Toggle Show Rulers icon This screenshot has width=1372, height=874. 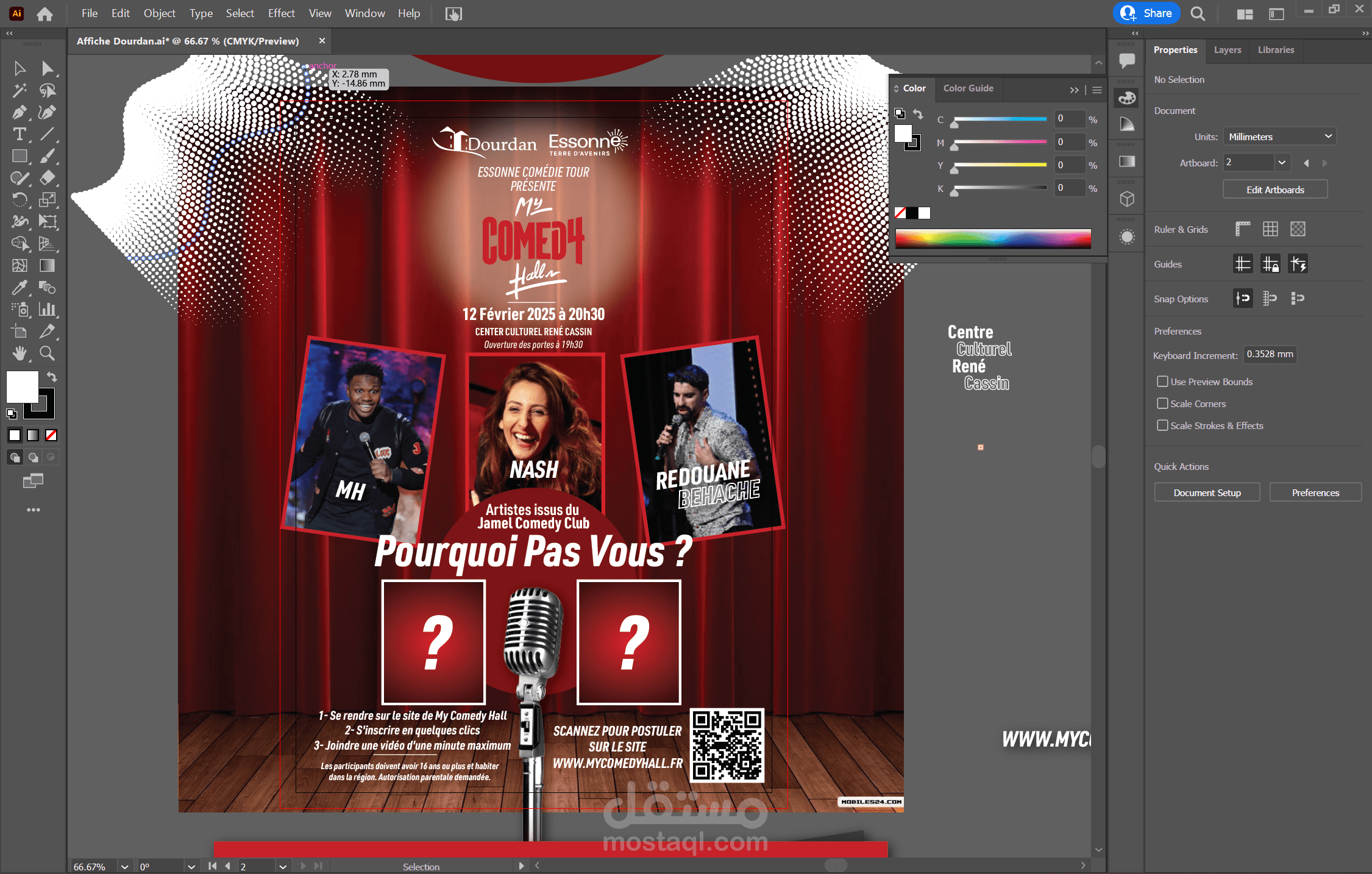click(1243, 229)
